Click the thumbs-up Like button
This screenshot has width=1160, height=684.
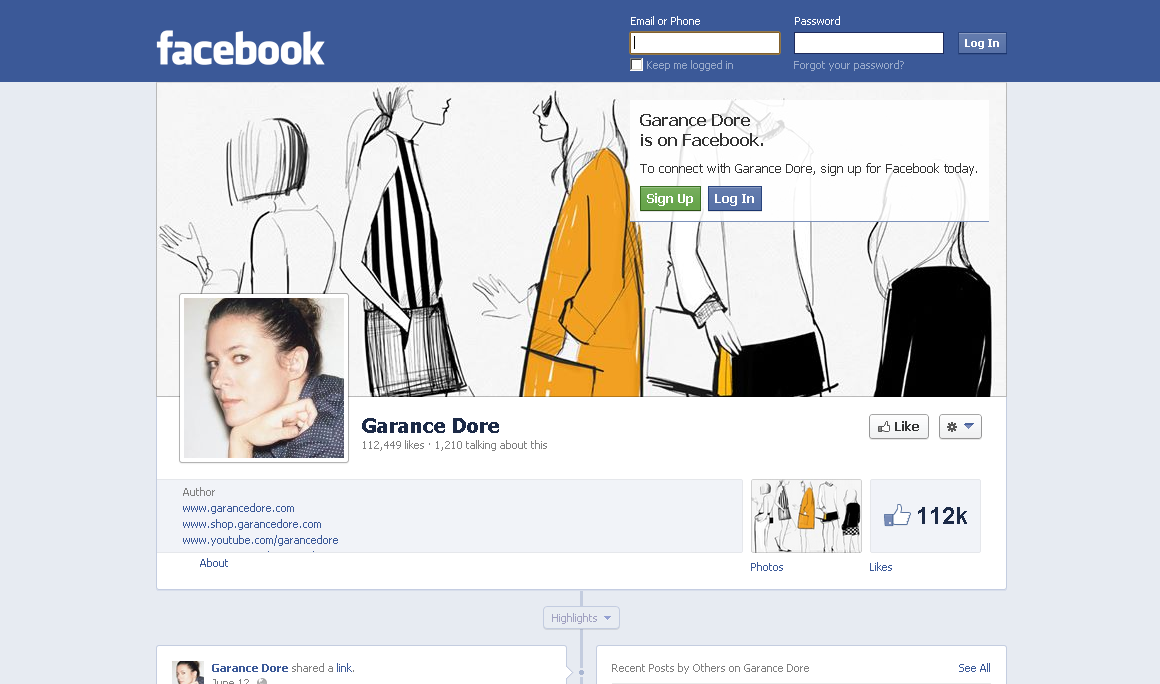898,427
